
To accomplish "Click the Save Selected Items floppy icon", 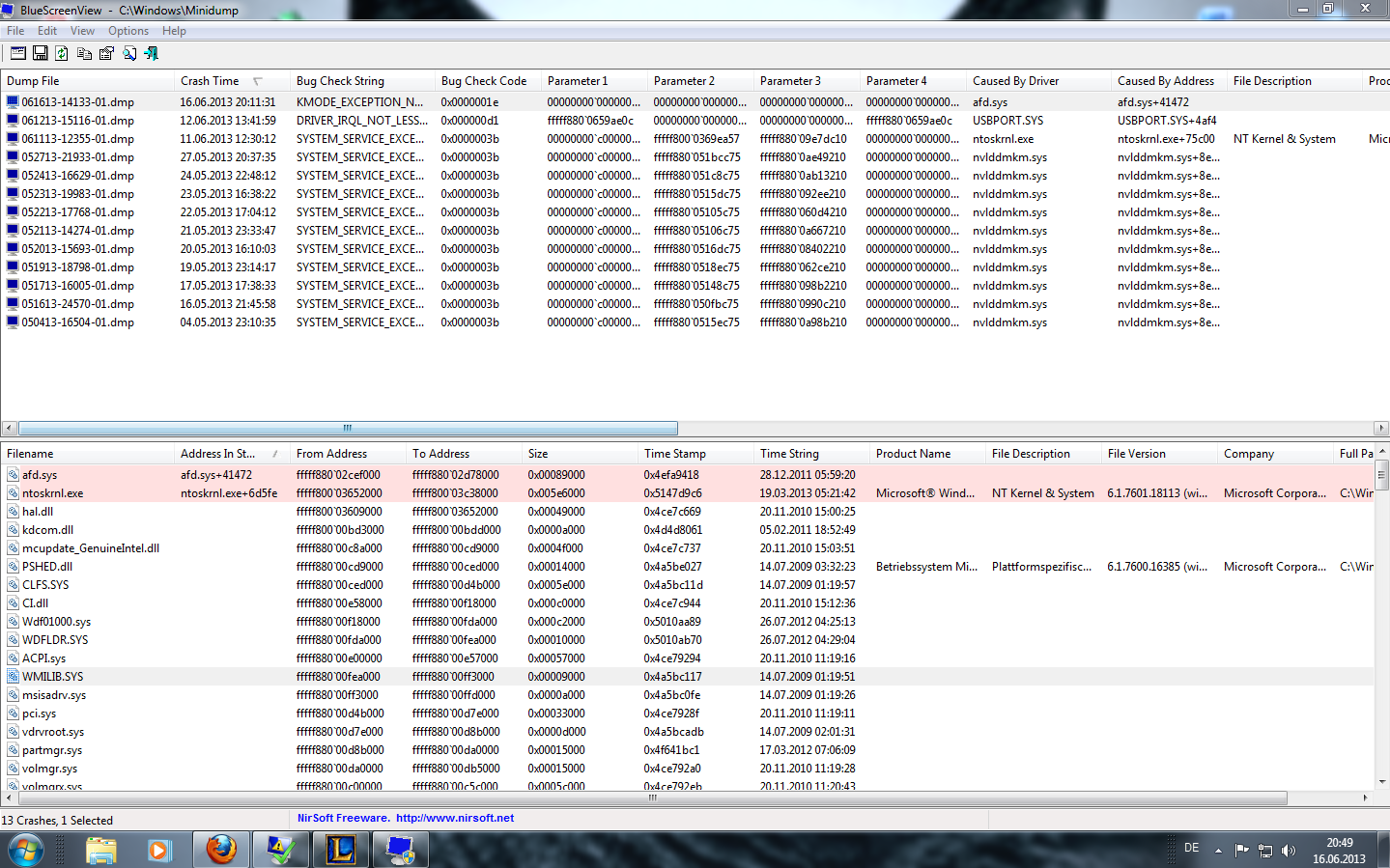I will [41, 53].
